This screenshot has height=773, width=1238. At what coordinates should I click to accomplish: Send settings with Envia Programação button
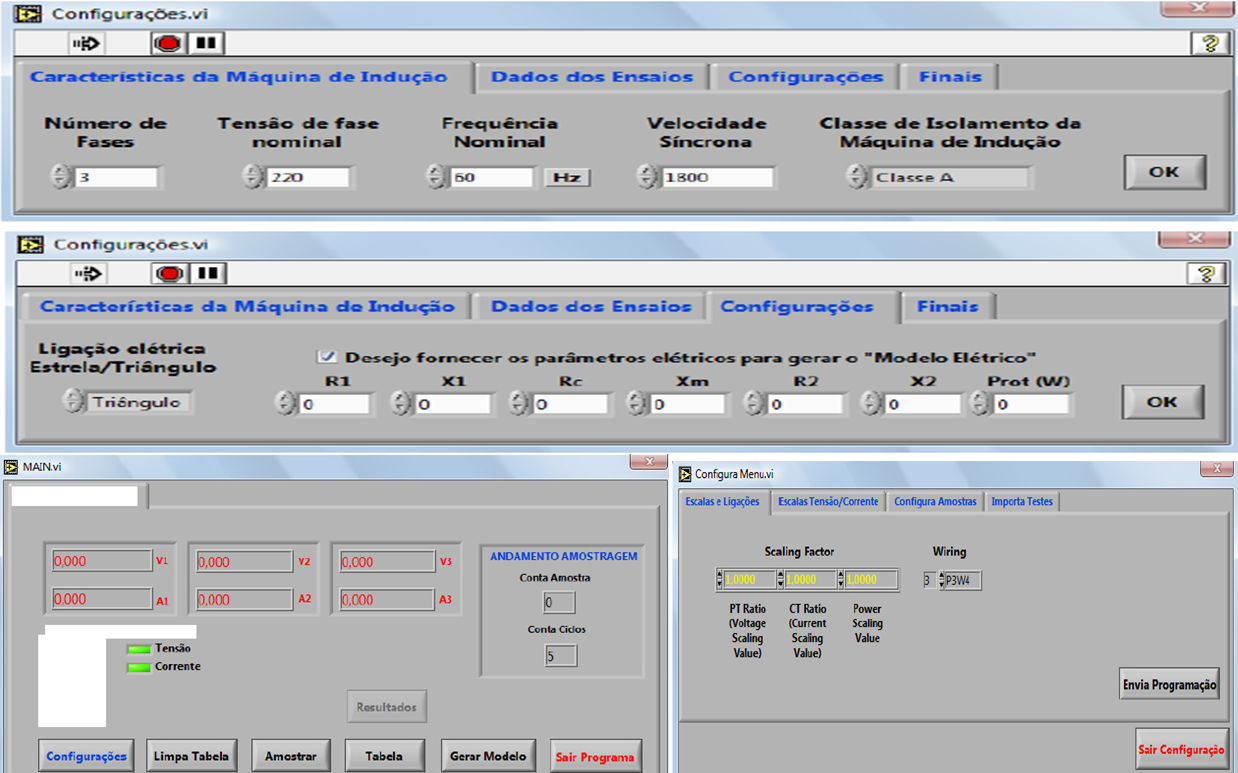1169,685
